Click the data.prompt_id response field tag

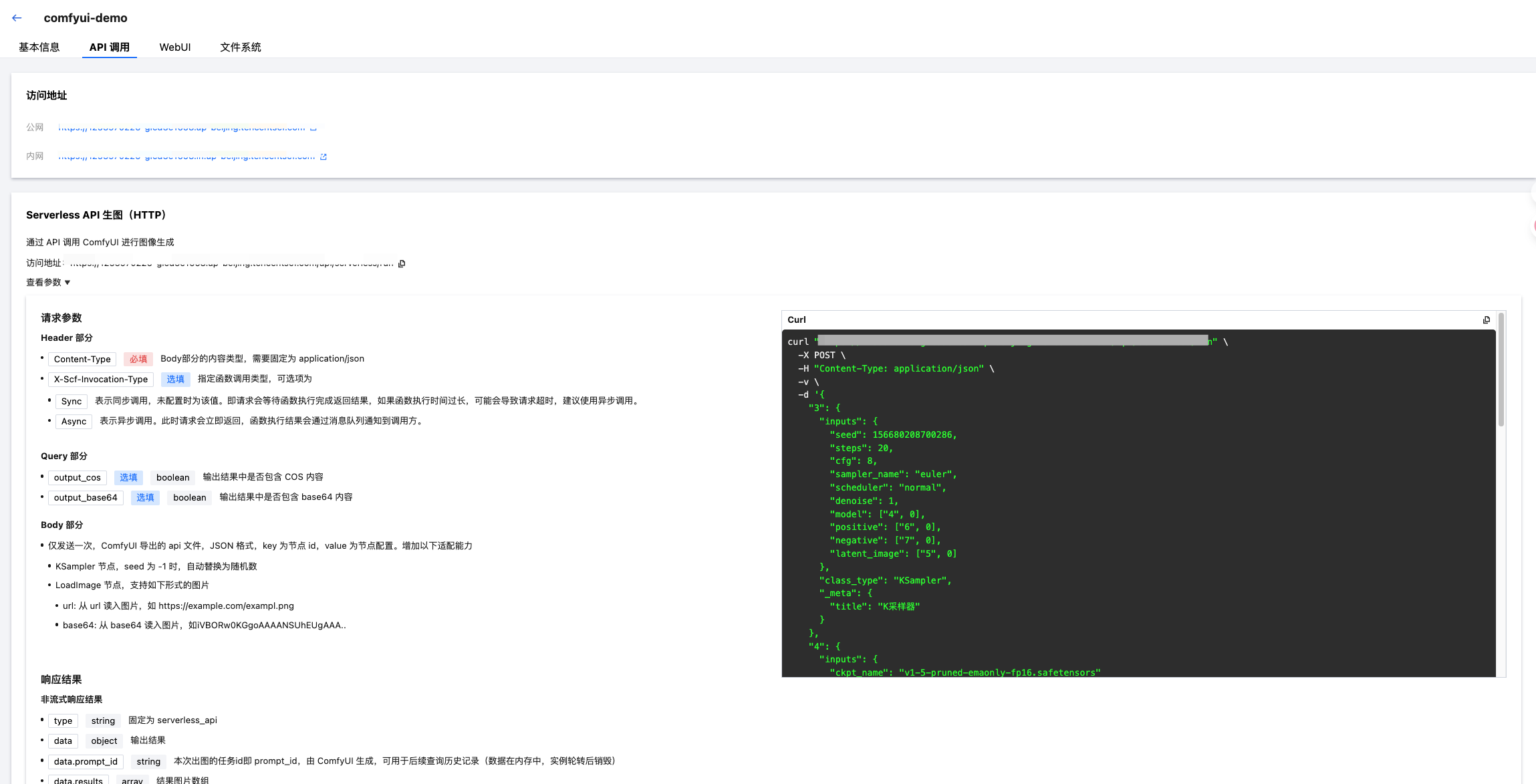point(86,762)
